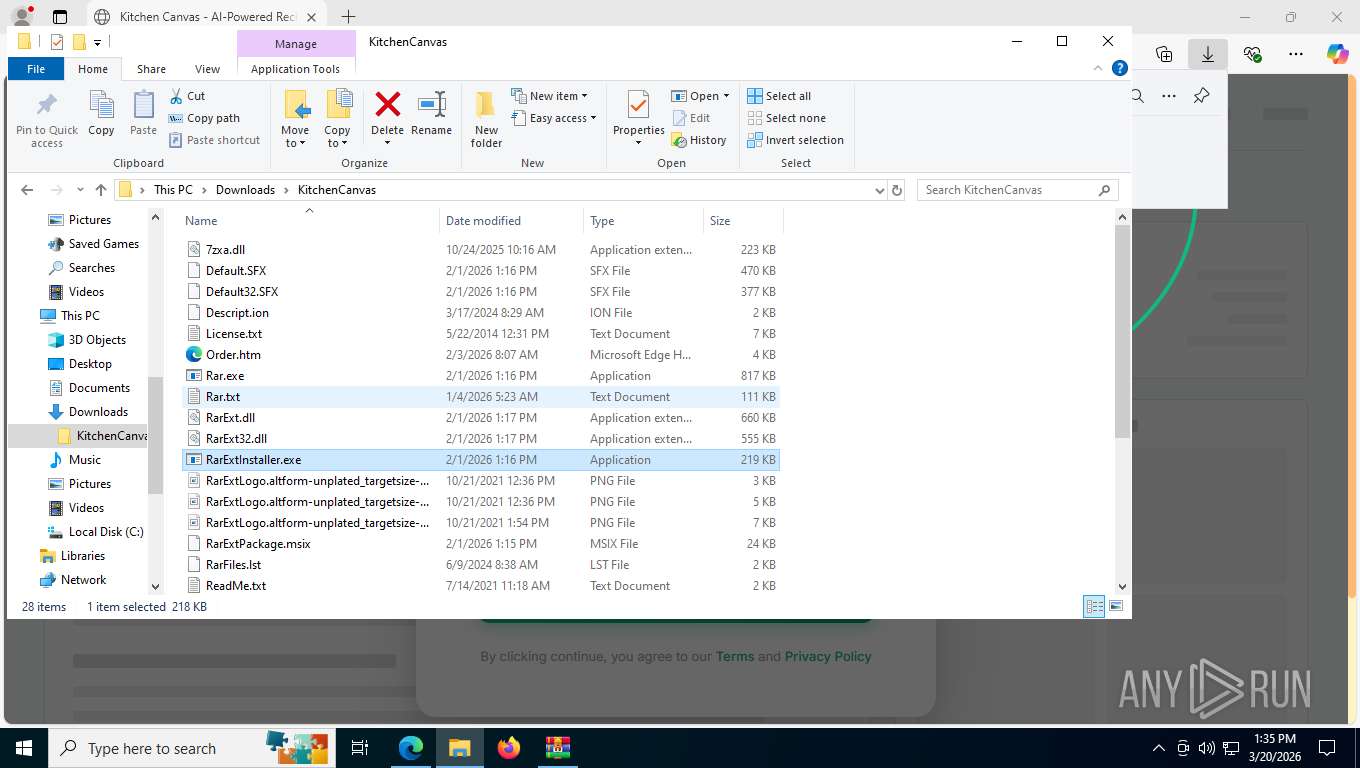1360x768 pixels.
Task: Switch to Large icons view
Action: (x=1116, y=606)
